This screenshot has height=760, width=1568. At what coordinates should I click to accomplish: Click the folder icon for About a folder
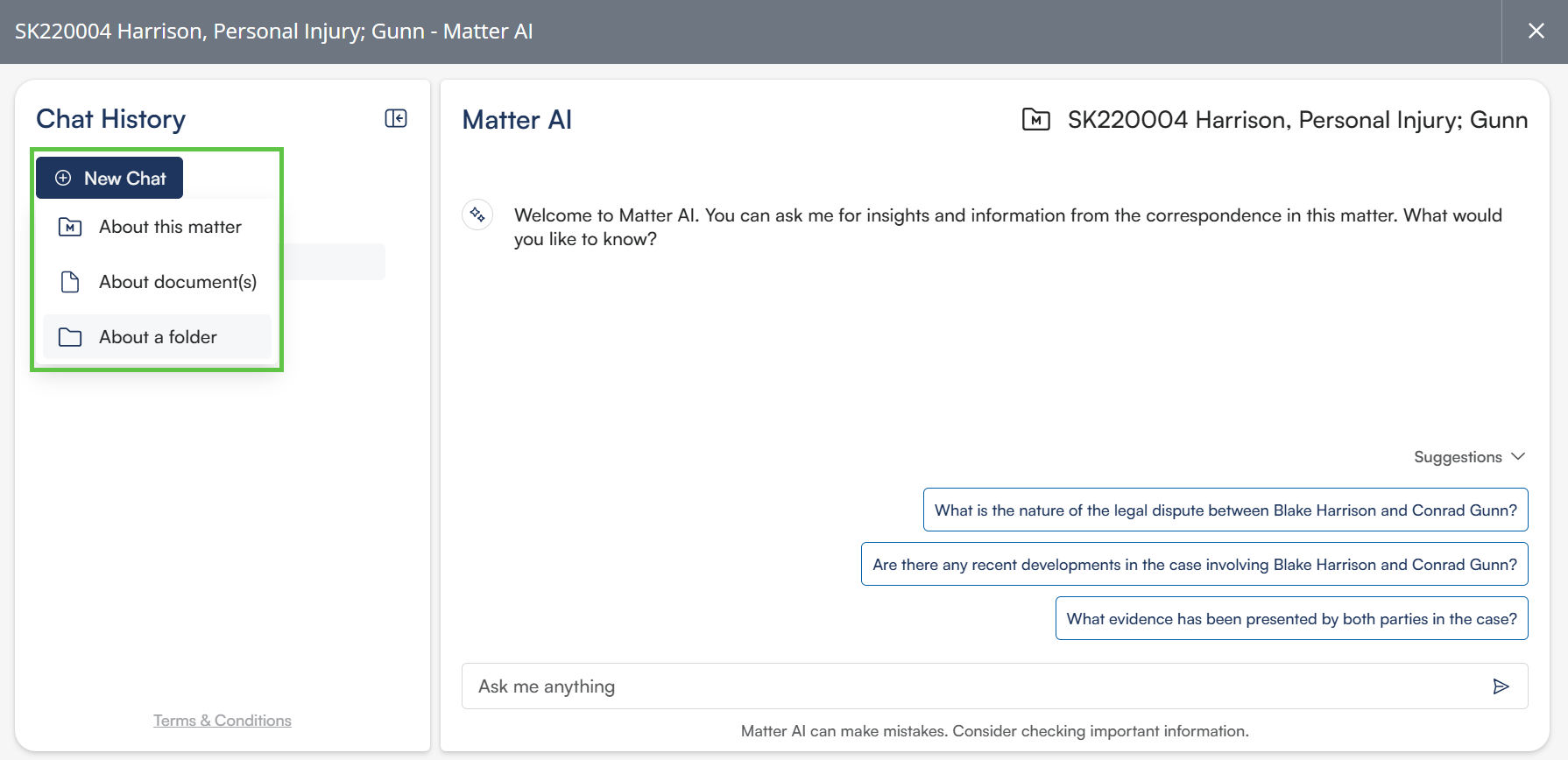click(70, 337)
